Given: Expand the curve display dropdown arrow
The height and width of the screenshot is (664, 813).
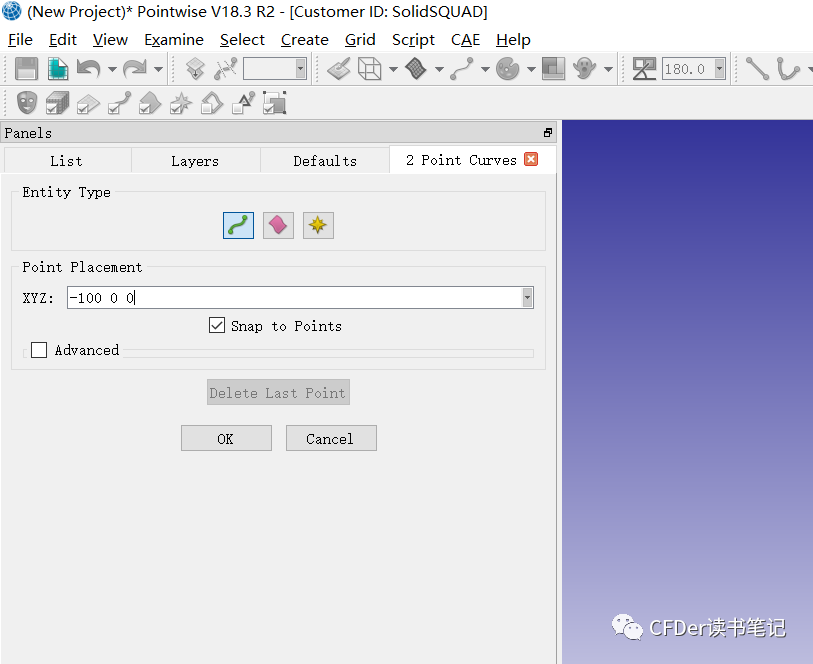Looking at the screenshot, I should click(485, 69).
